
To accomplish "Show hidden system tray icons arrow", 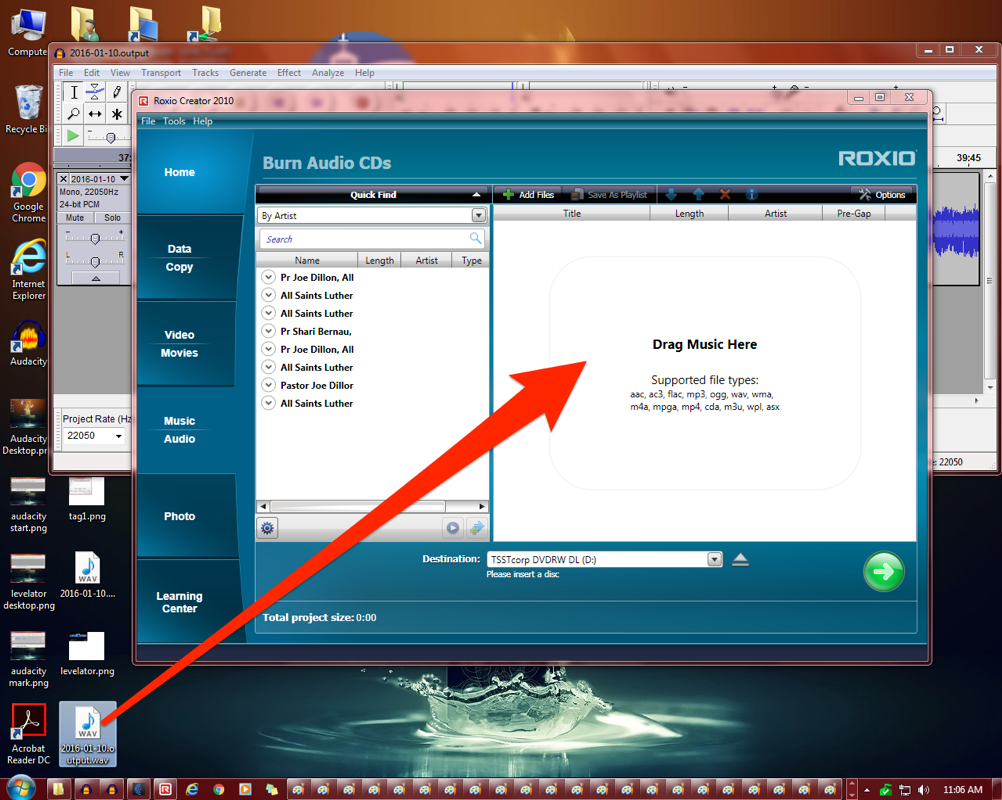I will point(867,790).
